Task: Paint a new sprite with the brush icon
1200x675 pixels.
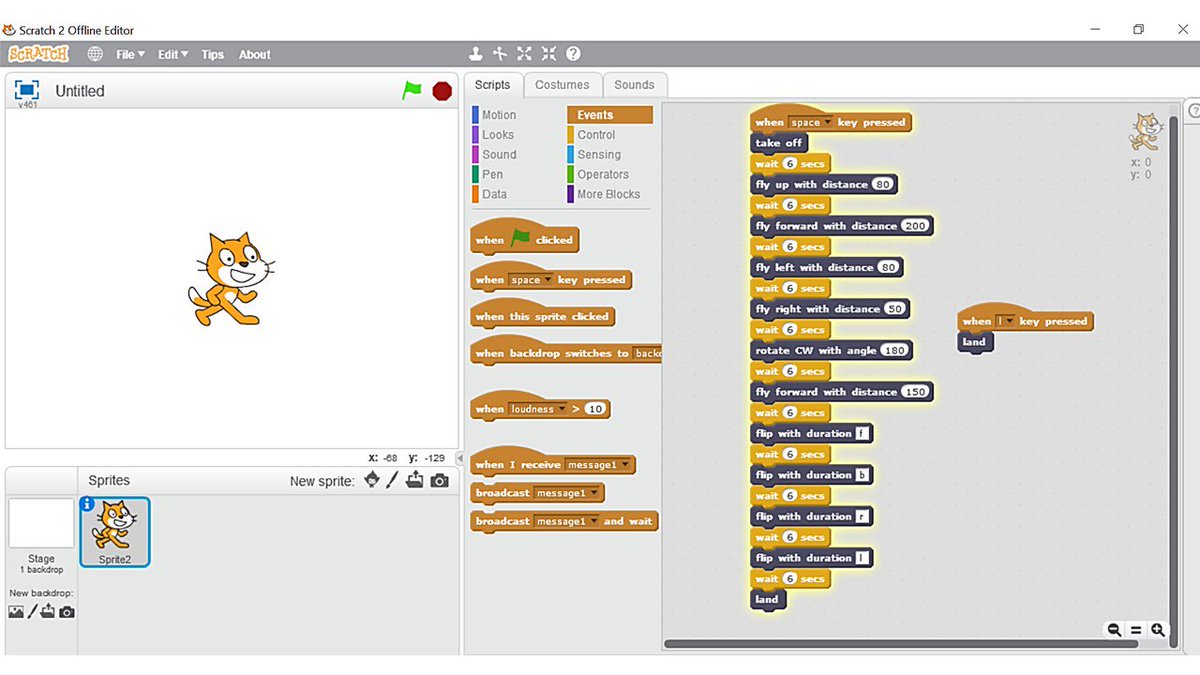Action: (x=391, y=481)
